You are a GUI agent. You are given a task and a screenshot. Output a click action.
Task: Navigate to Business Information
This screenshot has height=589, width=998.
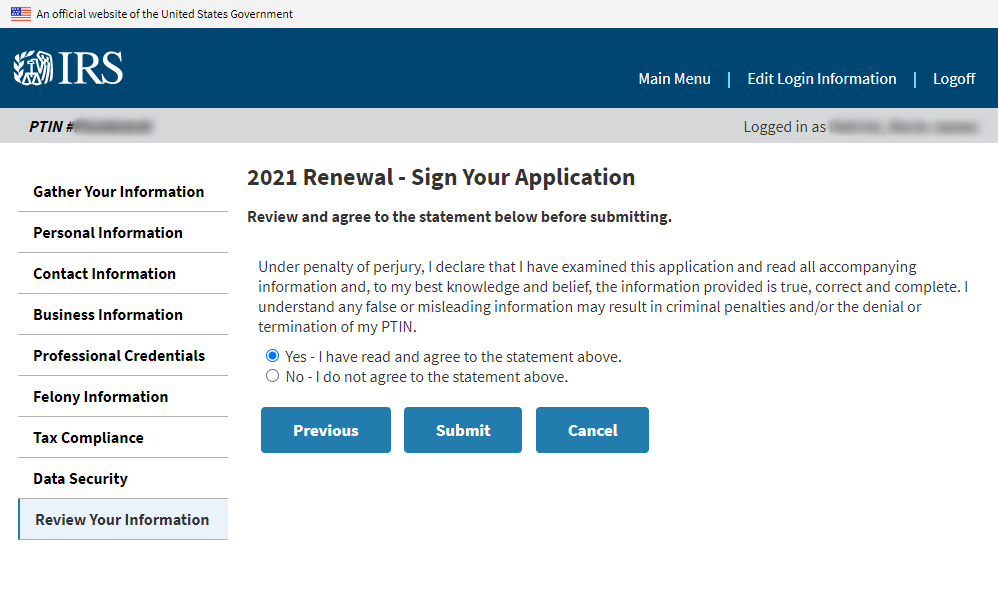[x=123, y=315]
